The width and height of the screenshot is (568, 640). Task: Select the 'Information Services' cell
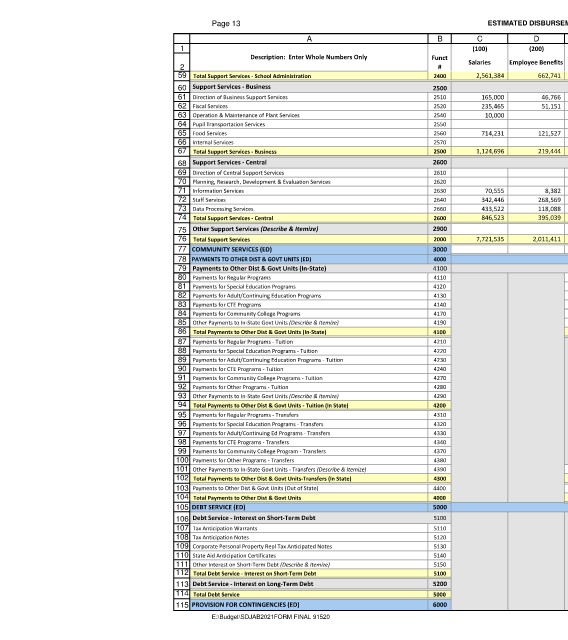[309, 191]
